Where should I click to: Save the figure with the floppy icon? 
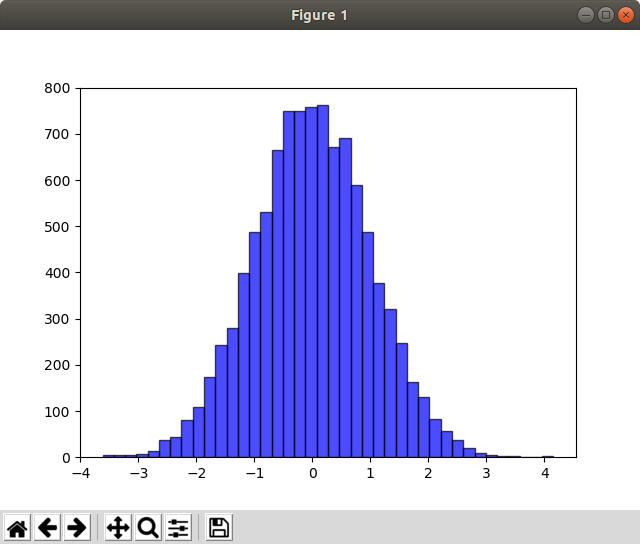(x=219, y=528)
